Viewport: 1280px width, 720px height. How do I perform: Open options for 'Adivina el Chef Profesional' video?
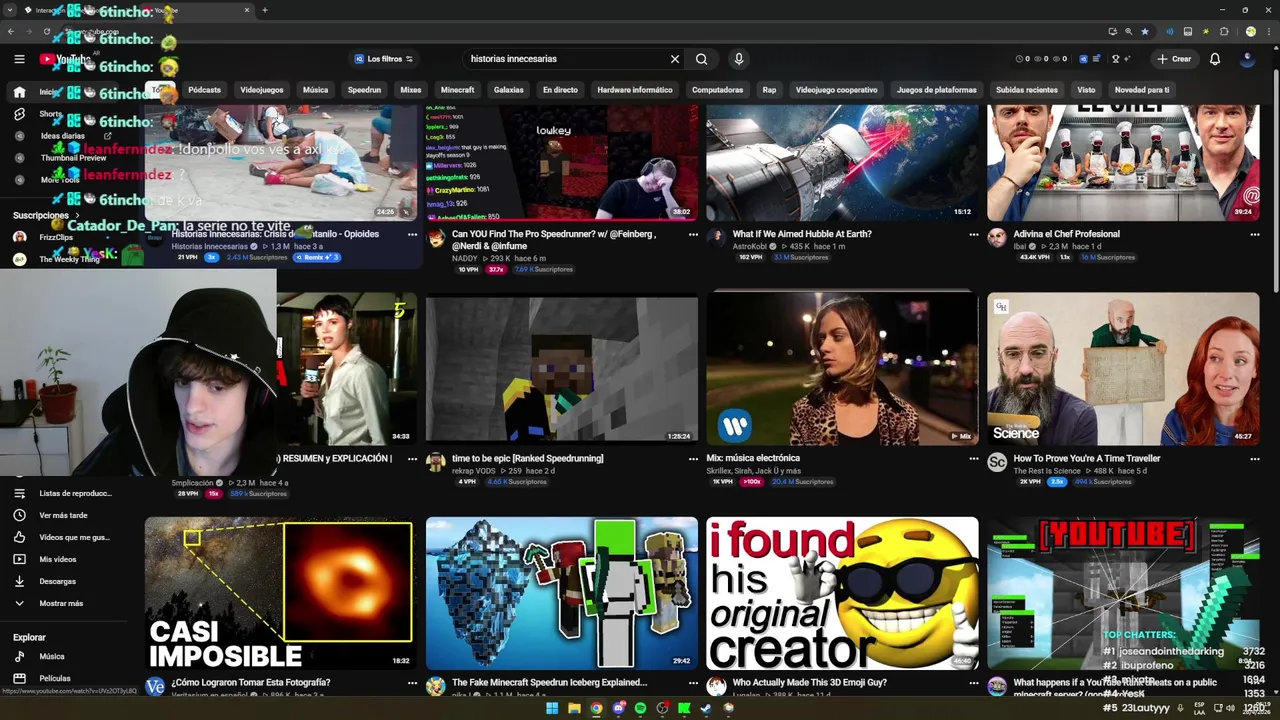tap(1254, 234)
